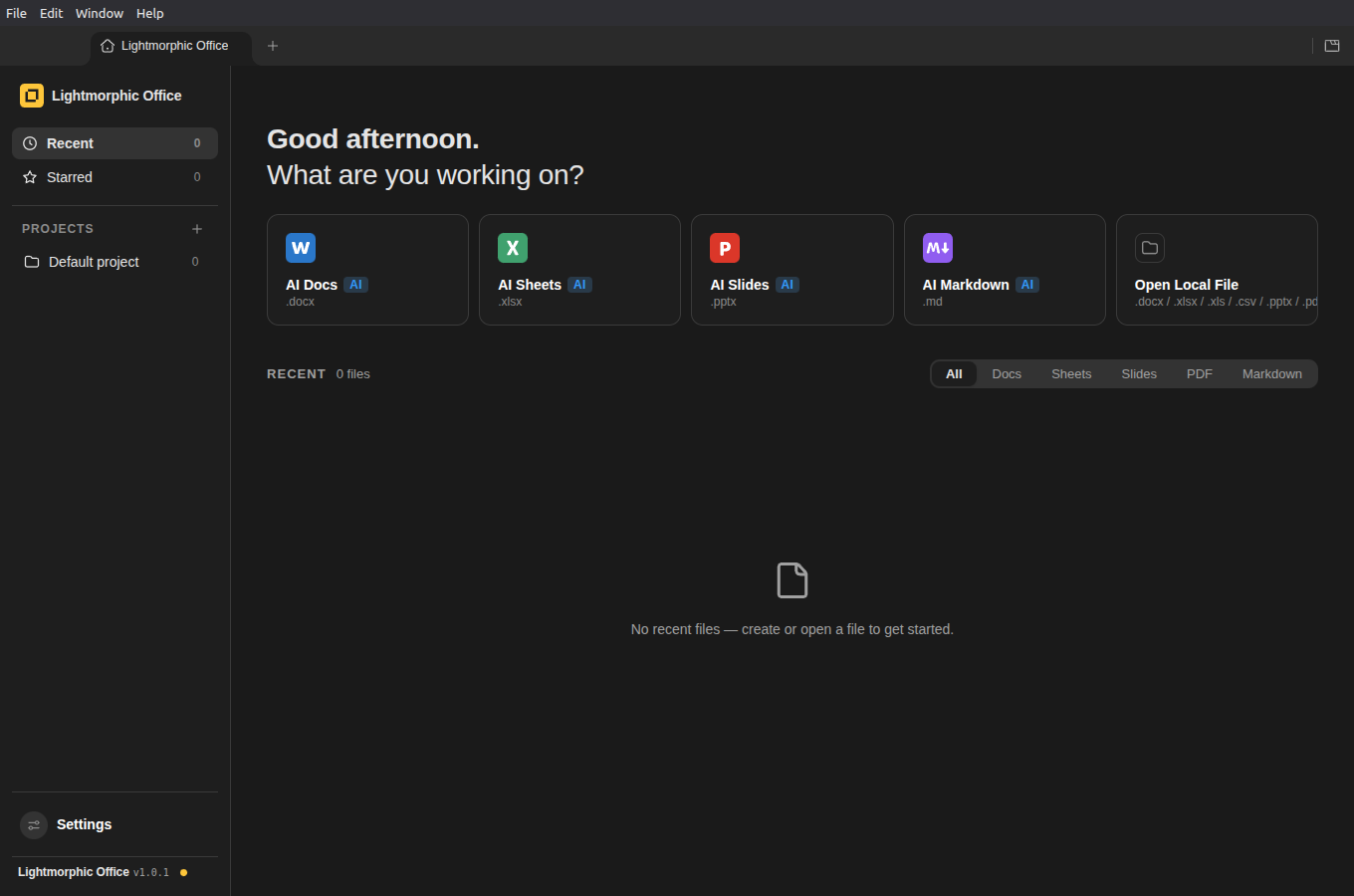Click the .xlsx extension label
1354x896 pixels.
click(x=511, y=302)
